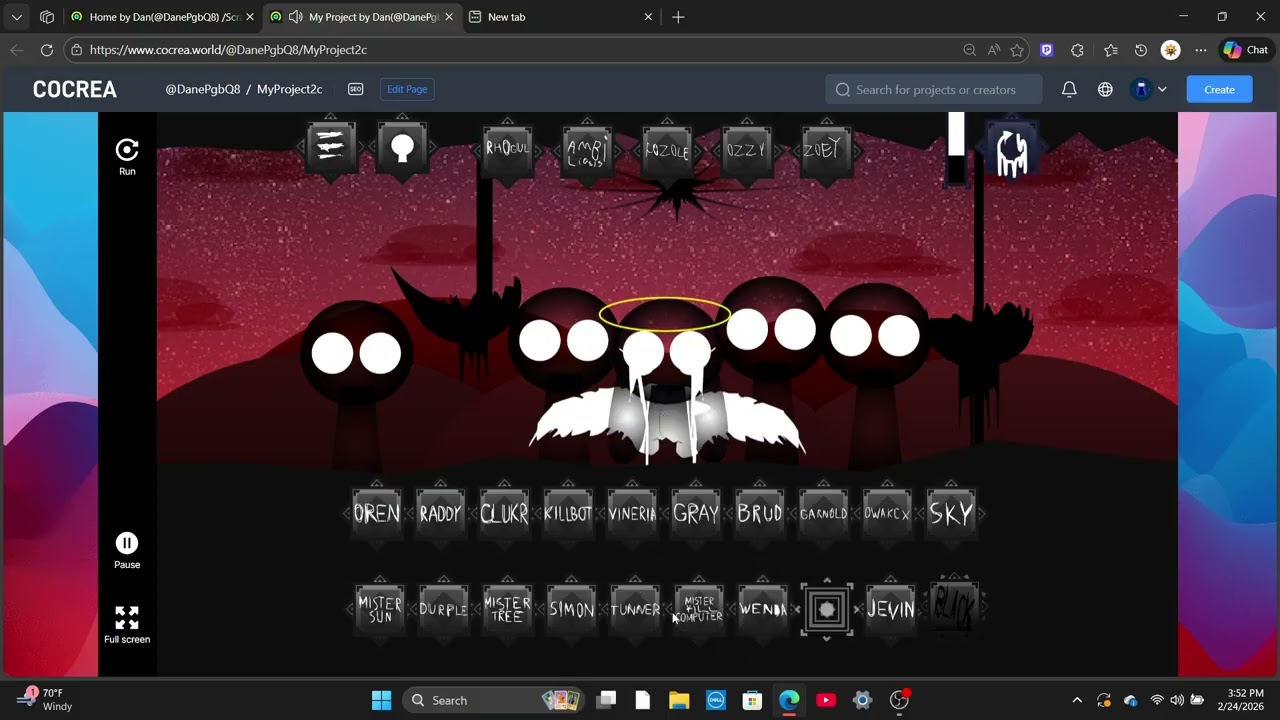Show hidden system tray icons
This screenshot has height=720, width=1280.
point(1077,700)
